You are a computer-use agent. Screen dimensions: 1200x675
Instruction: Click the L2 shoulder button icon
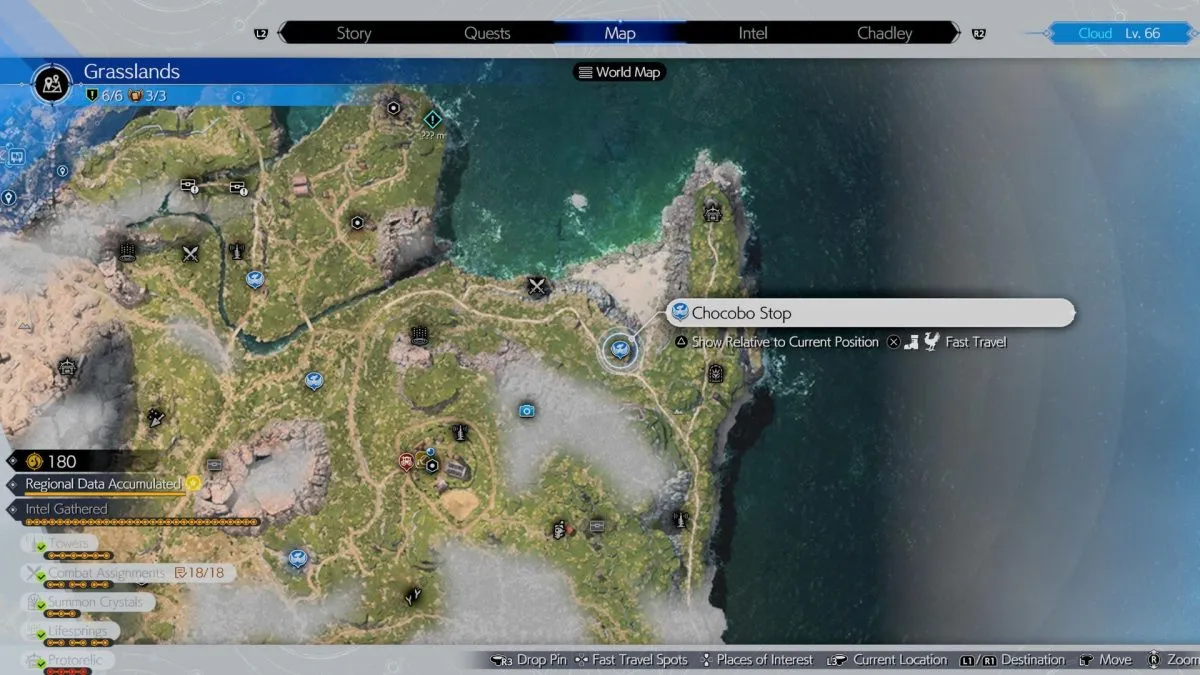[x=262, y=33]
